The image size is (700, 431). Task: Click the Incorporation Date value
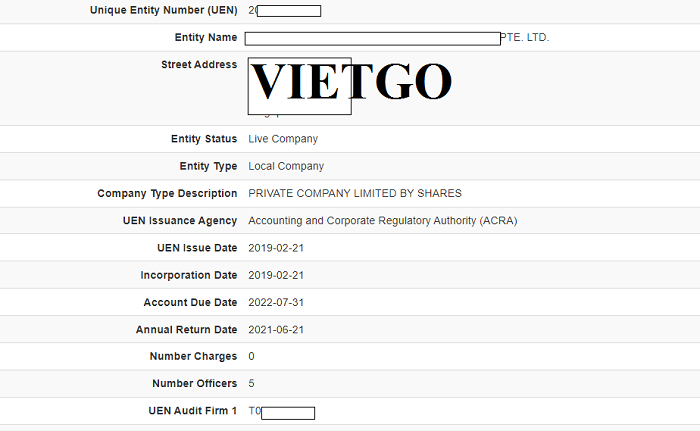(276, 275)
